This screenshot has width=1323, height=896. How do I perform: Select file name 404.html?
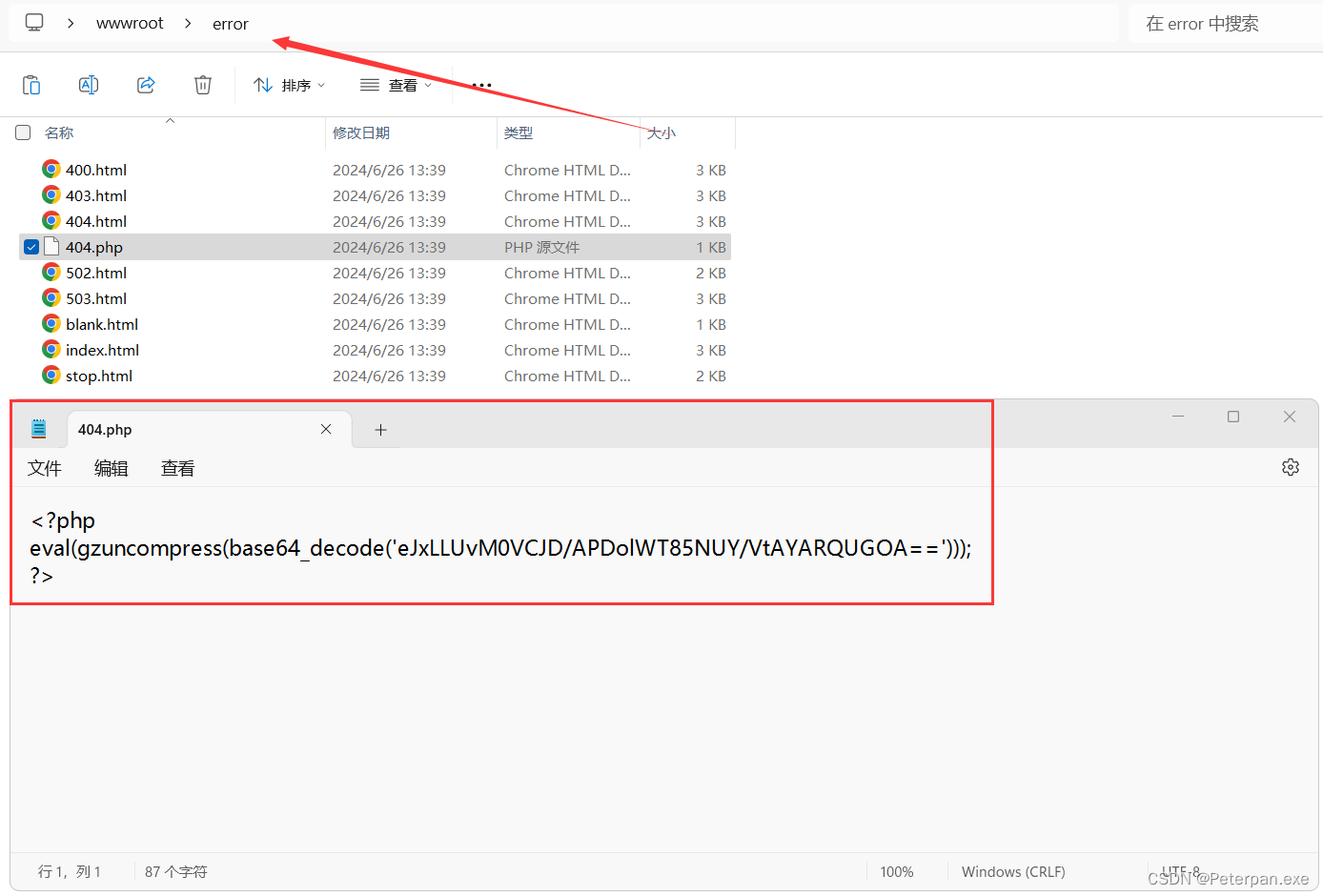(x=96, y=221)
